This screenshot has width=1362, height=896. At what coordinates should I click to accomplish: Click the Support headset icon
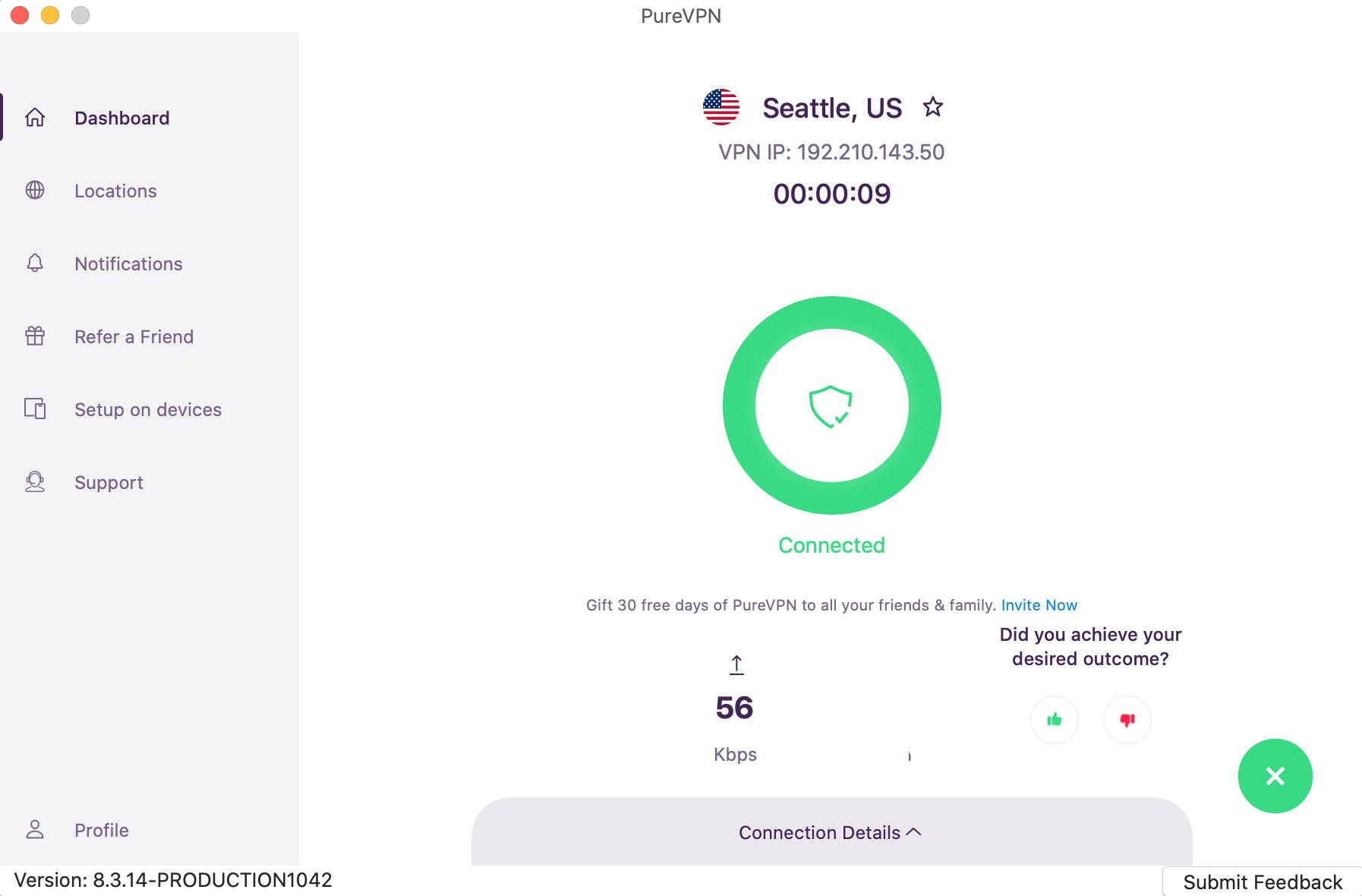pyautogui.click(x=35, y=482)
